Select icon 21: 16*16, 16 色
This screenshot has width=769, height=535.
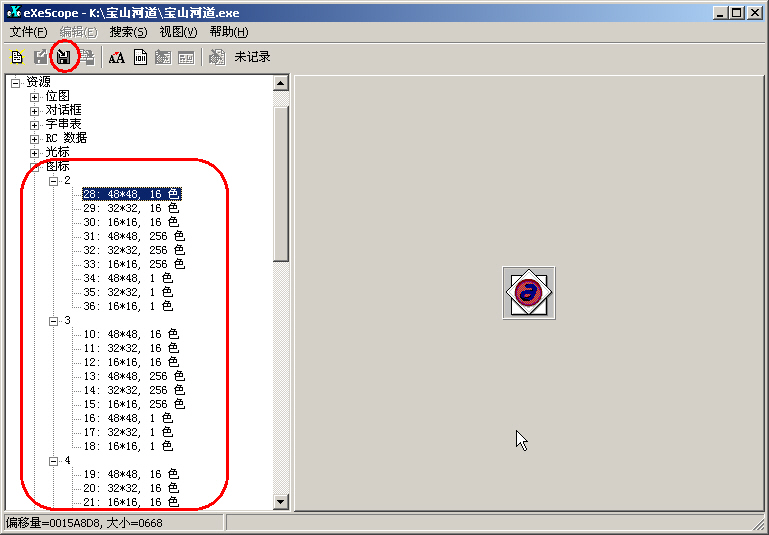tap(131, 502)
